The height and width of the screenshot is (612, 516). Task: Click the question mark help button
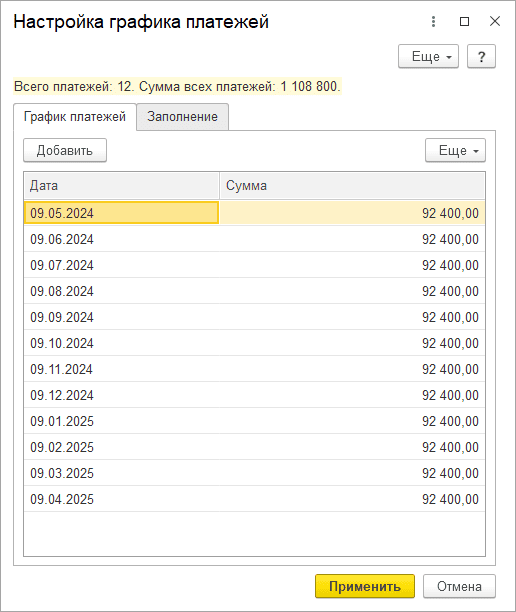pyautogui.click(x=481, y=57)
